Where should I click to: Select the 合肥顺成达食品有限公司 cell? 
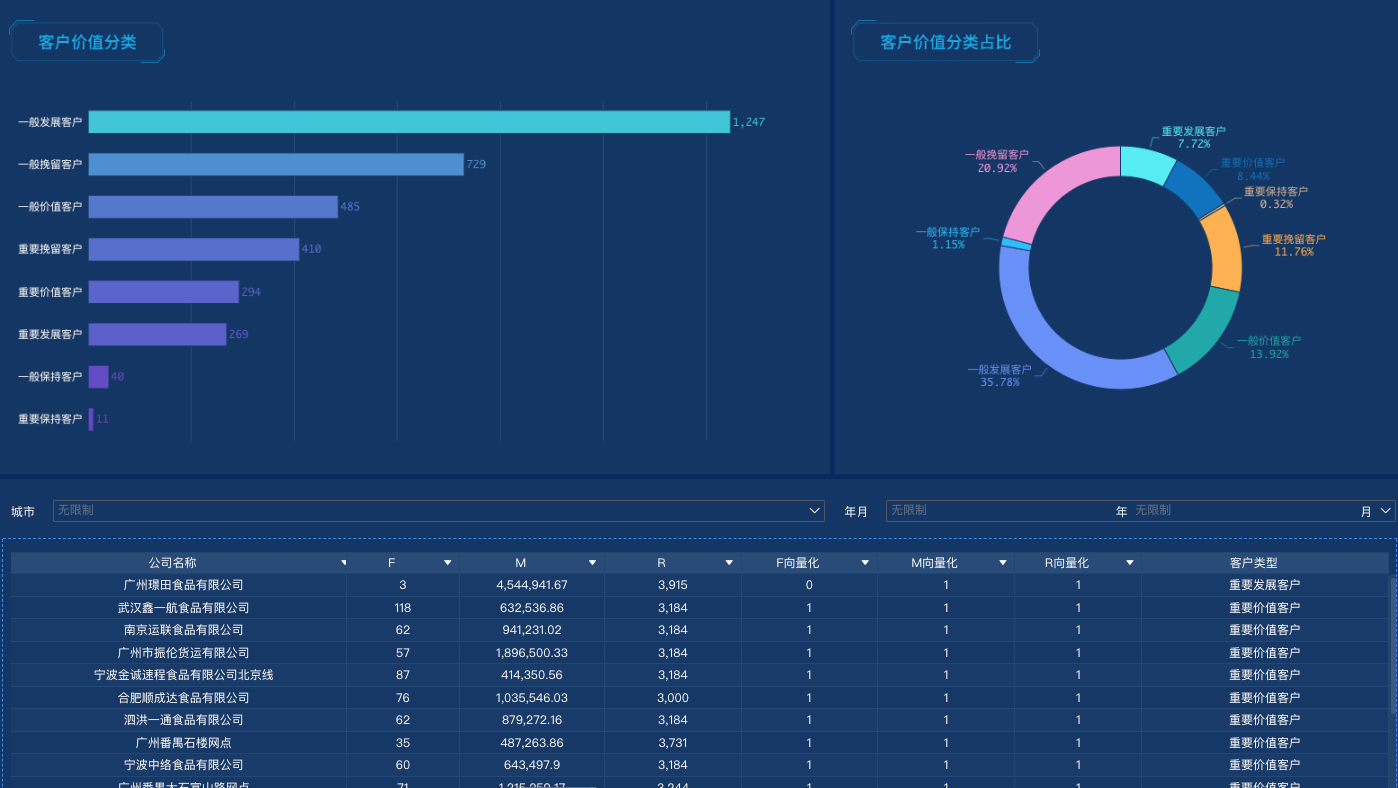(183, 698)
